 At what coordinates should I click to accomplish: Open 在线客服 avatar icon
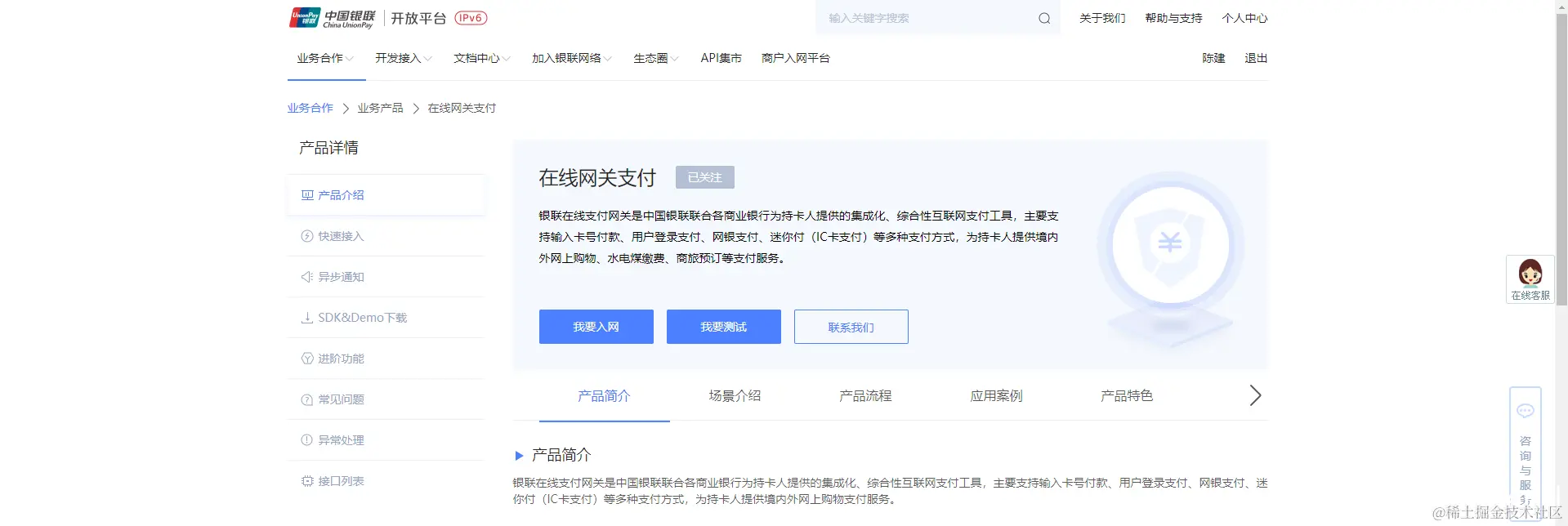click(1530, 272)
